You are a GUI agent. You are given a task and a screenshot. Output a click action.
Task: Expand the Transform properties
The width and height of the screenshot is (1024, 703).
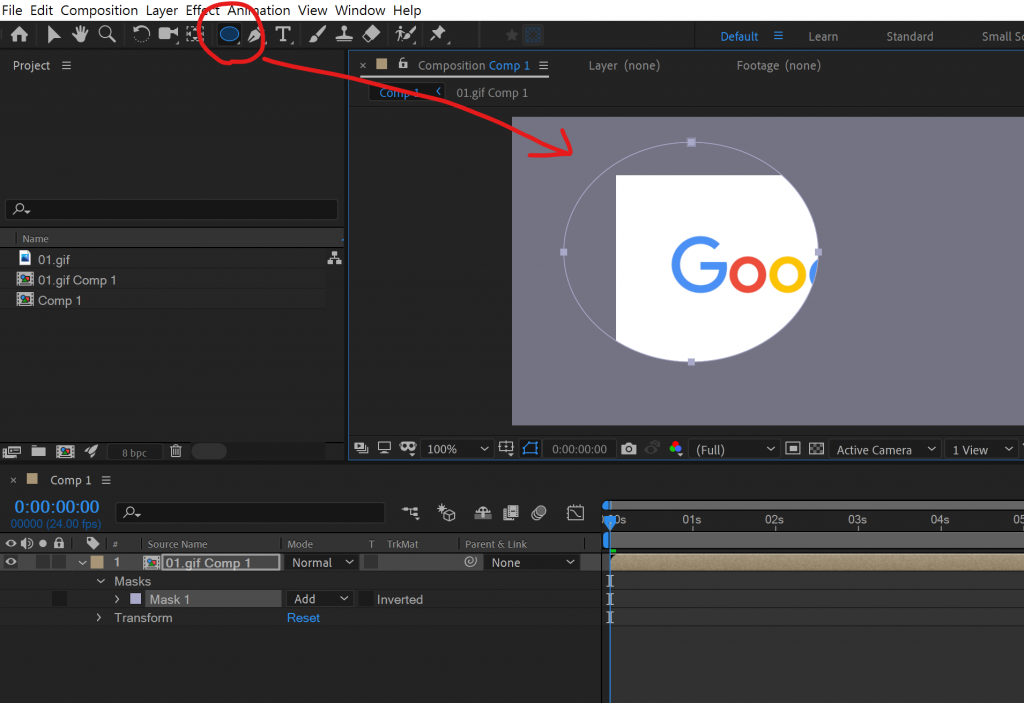point(99,617)
